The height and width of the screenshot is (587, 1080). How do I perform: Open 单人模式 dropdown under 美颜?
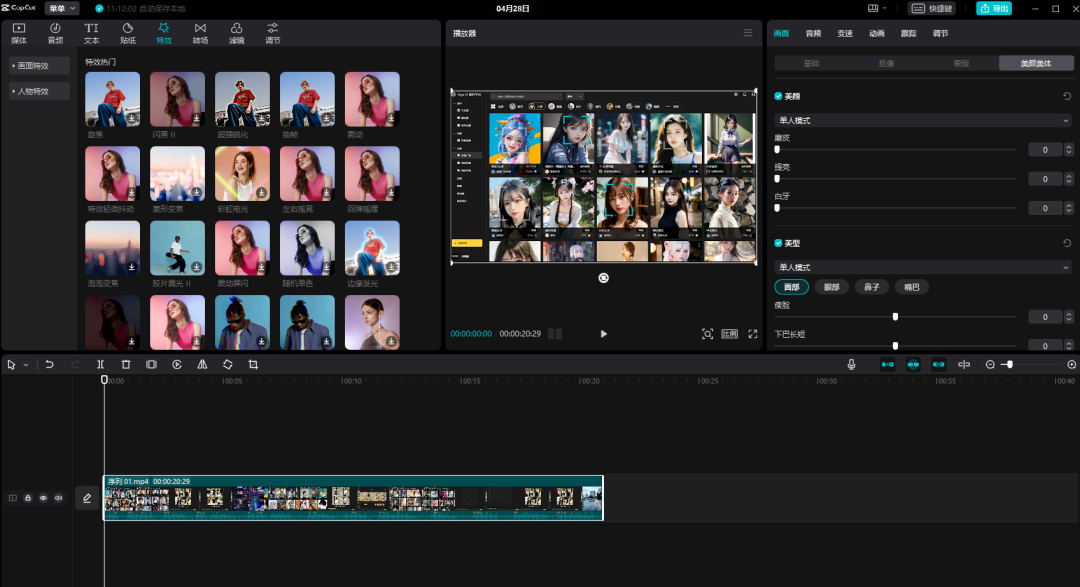923,121
